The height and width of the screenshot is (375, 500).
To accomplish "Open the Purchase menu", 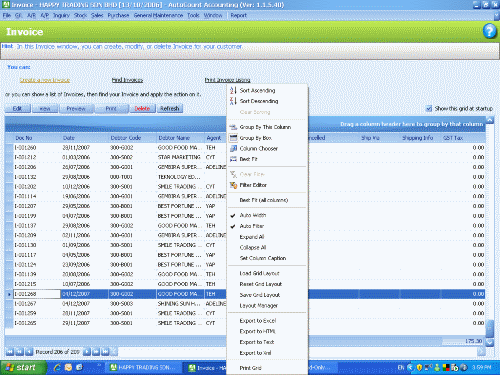I will (118, 15).
